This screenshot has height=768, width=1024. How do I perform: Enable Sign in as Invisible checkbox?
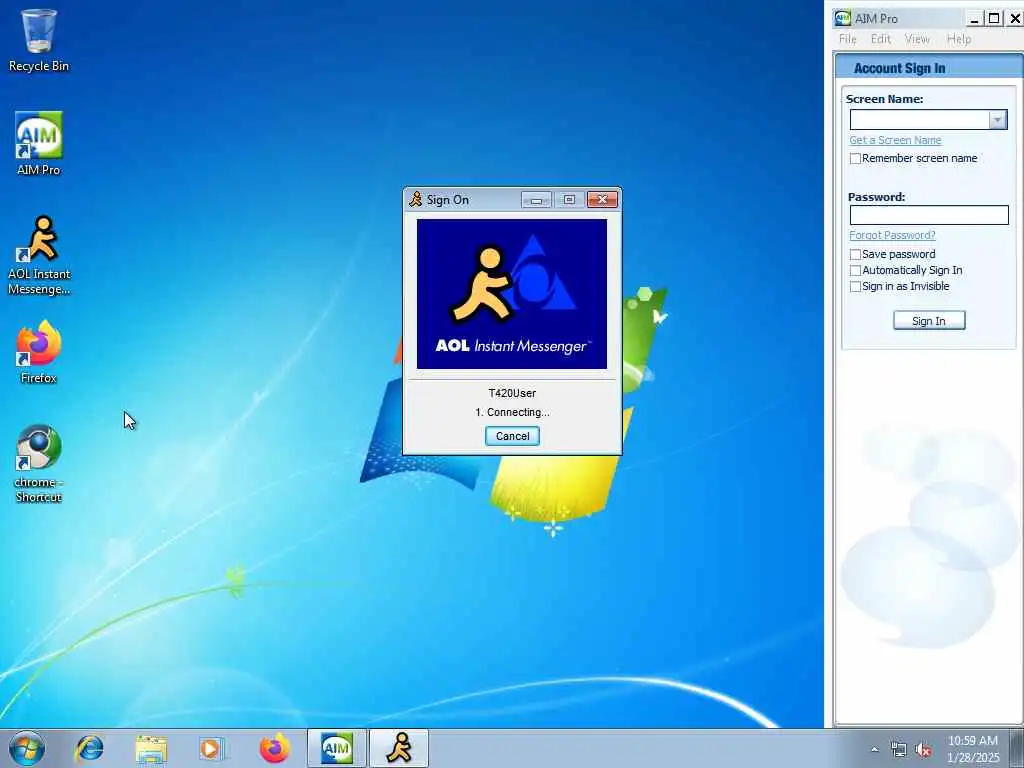(856, 287)
